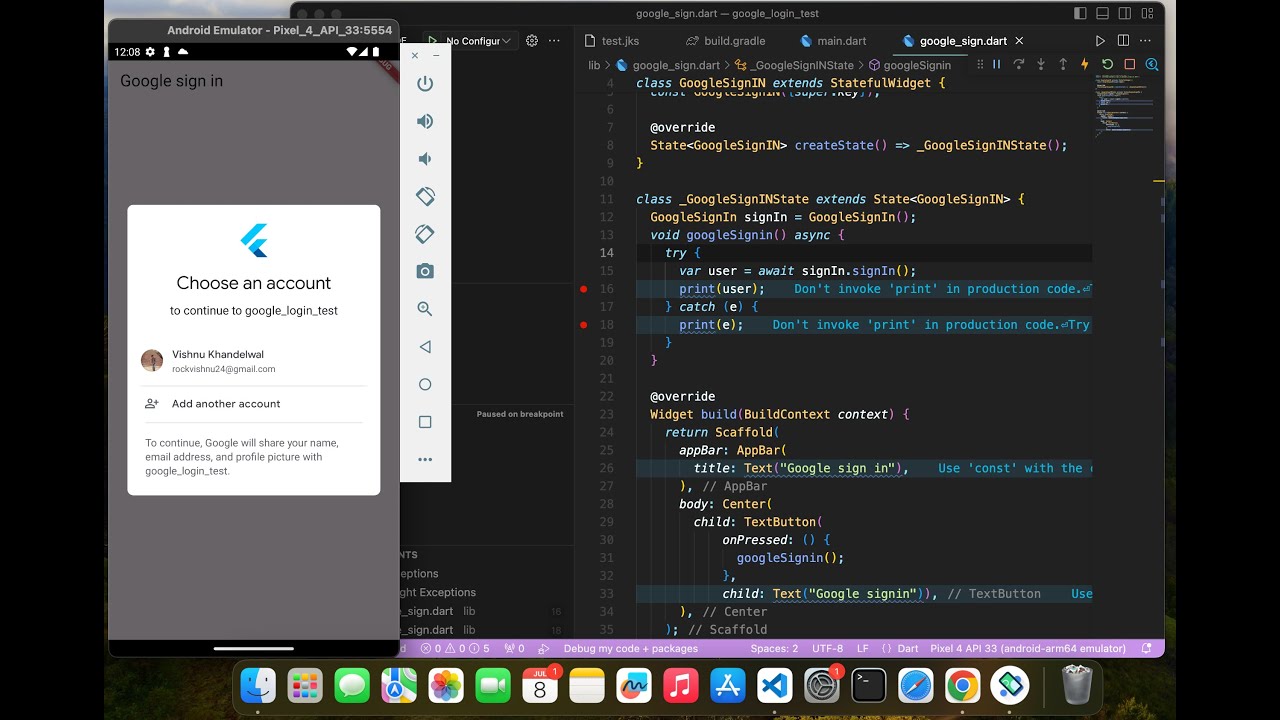Rotate emulator left with first rotate icon
Image resolution: width=1280 pixels, height=720 pixels.
[x=425, y=196]
